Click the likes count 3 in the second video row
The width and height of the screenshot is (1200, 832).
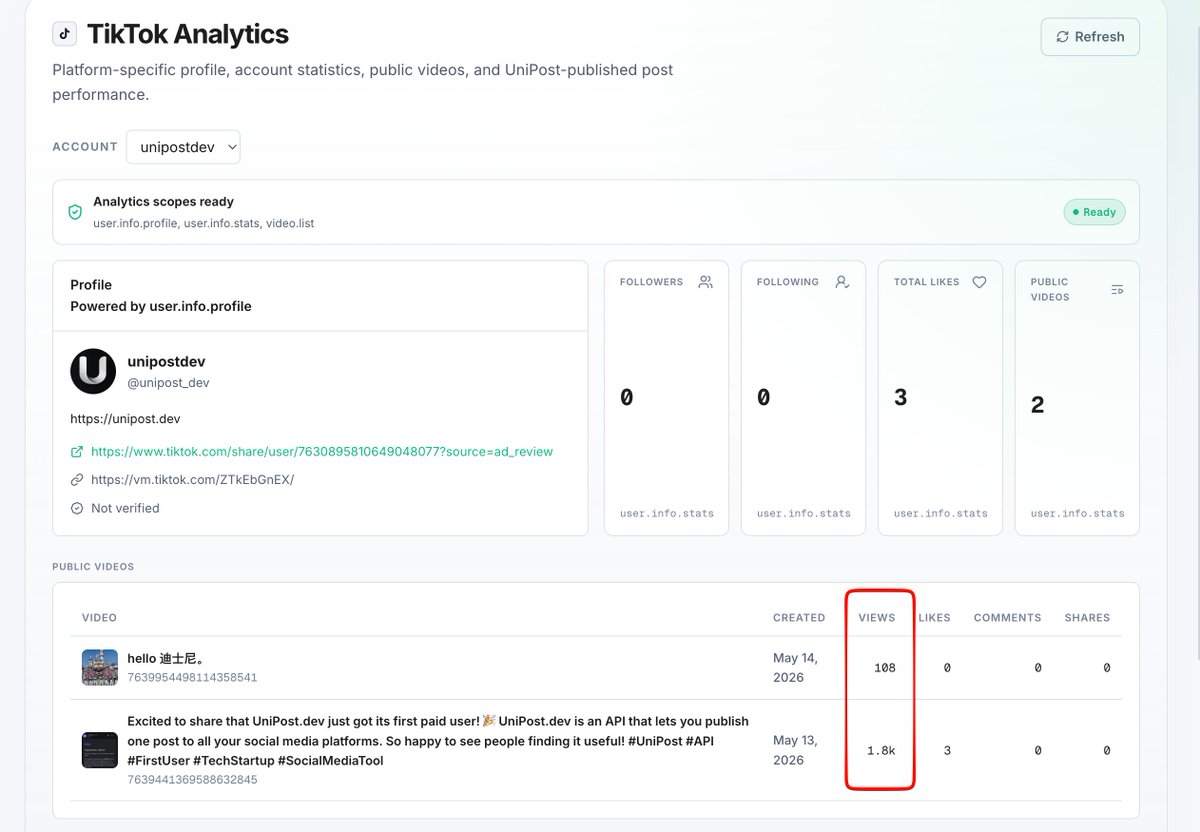(x=947, y=750)
